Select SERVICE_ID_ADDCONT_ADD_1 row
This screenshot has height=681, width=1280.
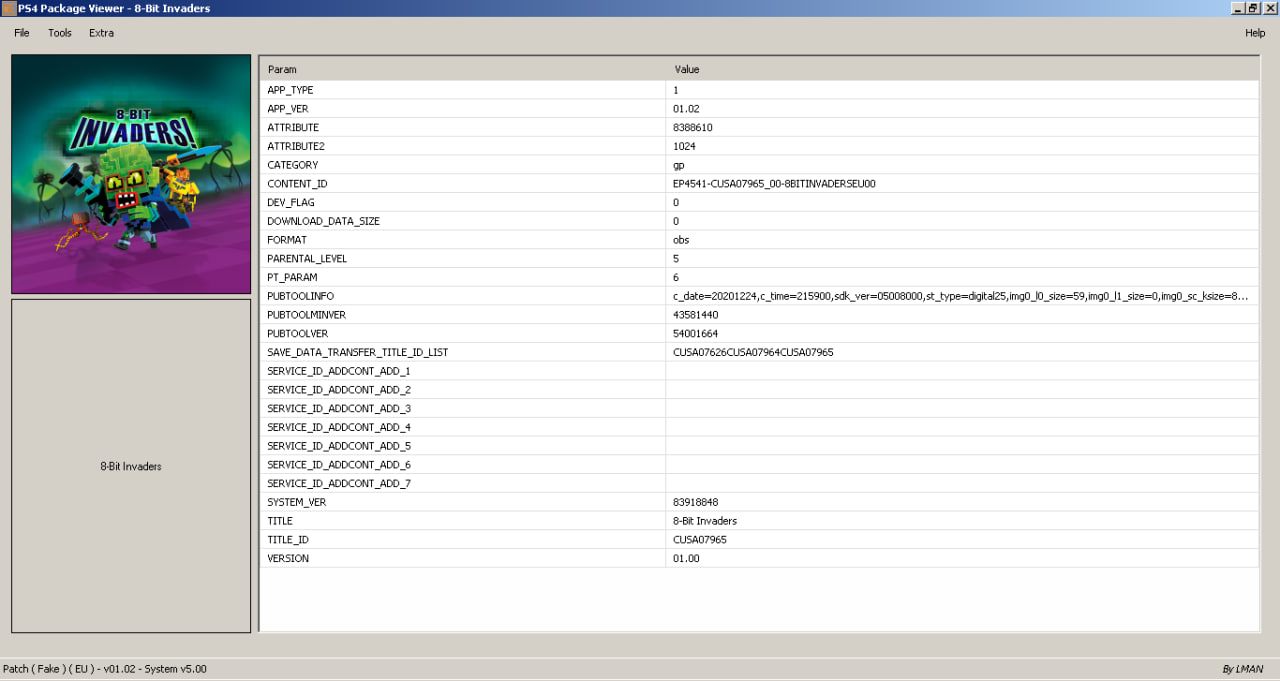click(759, 372)
